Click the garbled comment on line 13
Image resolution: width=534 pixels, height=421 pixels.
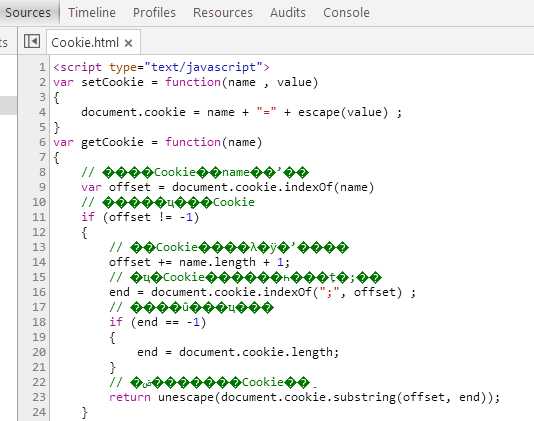229,247
